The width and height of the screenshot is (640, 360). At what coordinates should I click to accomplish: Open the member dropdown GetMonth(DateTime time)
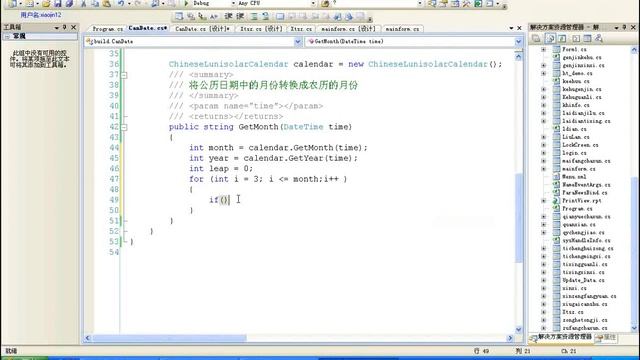[x=518, y=41]
